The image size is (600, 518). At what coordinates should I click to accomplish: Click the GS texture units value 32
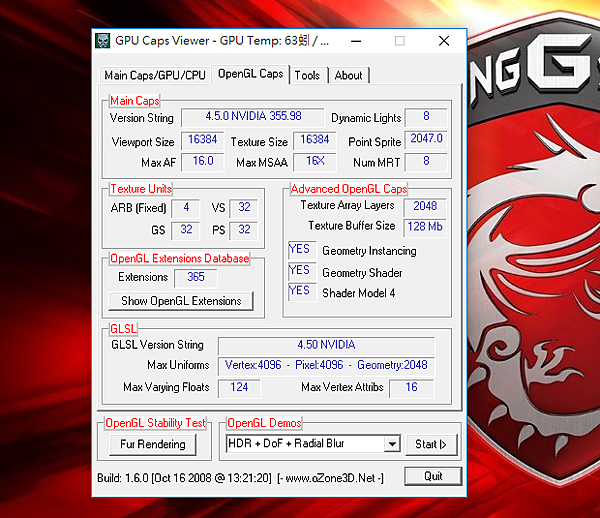tap(186, 230)
